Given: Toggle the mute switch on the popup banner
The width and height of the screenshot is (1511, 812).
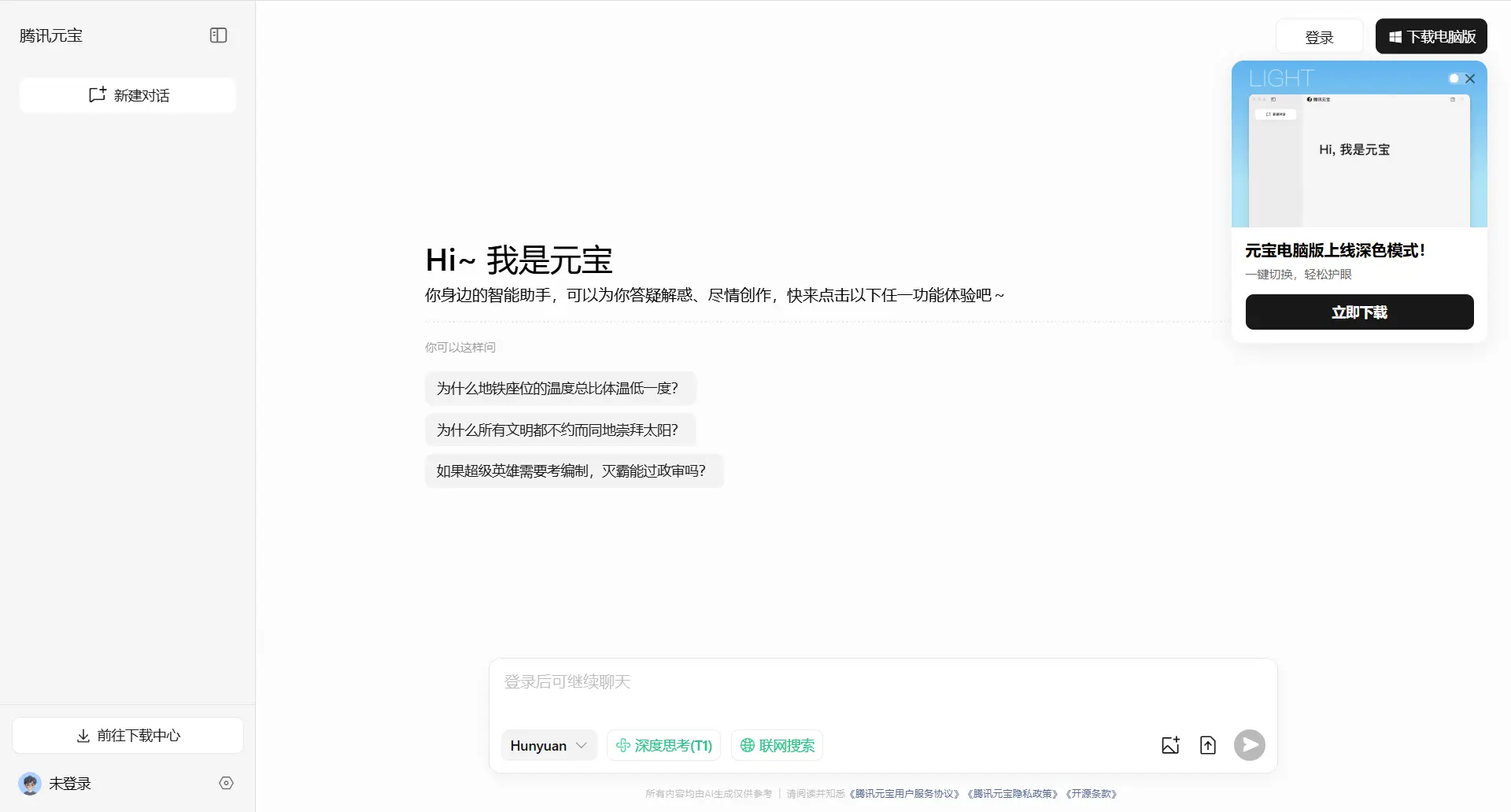Looking at the screenshot, I should [x=1453, y=79].
